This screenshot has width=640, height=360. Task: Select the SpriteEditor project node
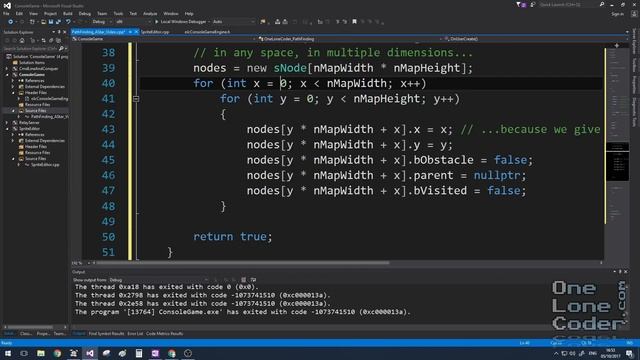click(x=29, y=129)
